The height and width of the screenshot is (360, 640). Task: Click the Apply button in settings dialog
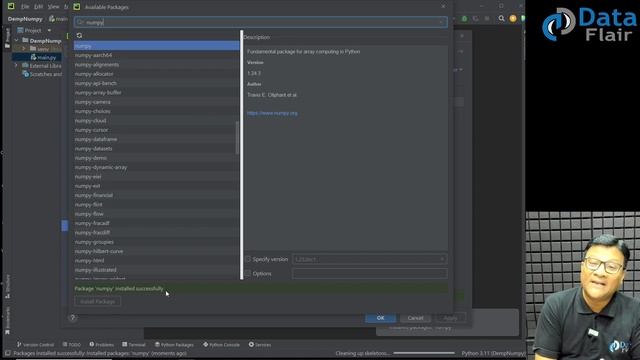[x=450, y=318]
